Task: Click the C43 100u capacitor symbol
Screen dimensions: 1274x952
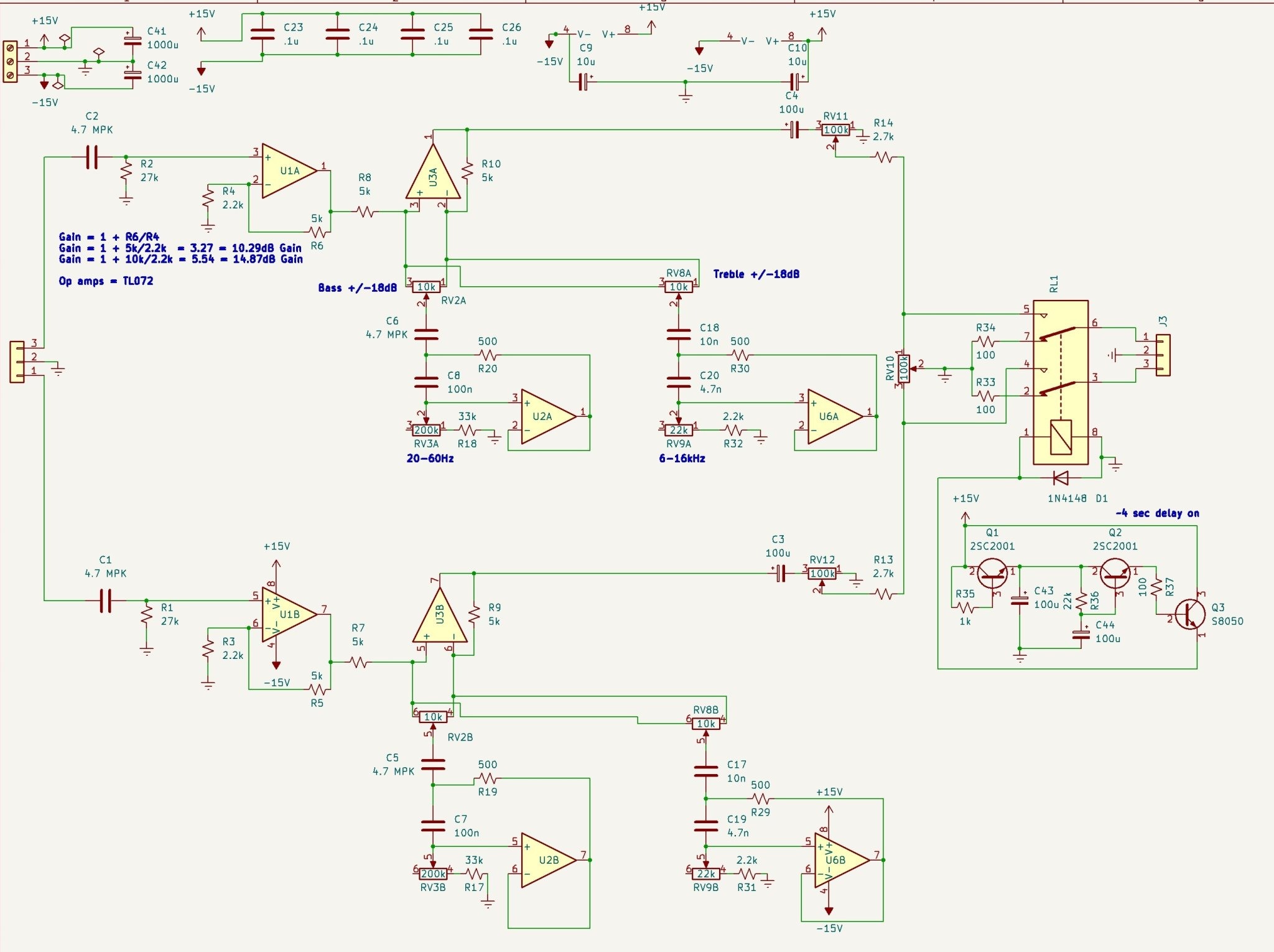Action: point(1020,600)
